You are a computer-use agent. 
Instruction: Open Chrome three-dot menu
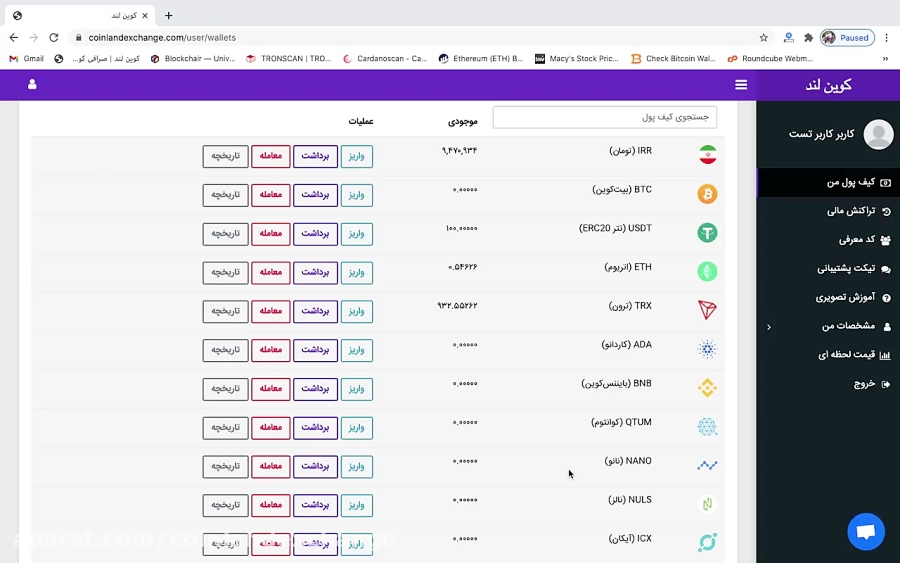click(886, 37)
